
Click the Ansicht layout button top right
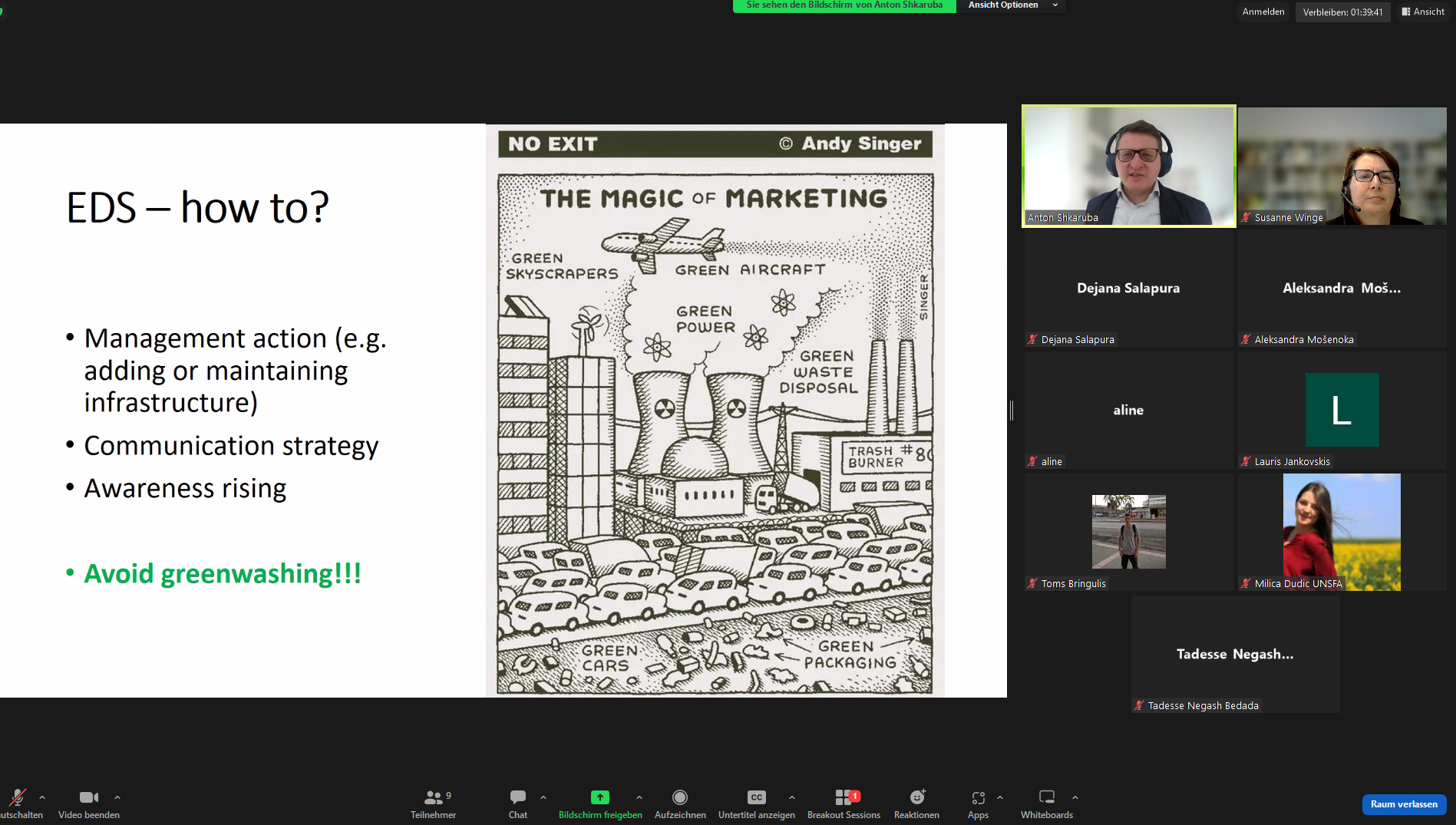pos(1423,12)
